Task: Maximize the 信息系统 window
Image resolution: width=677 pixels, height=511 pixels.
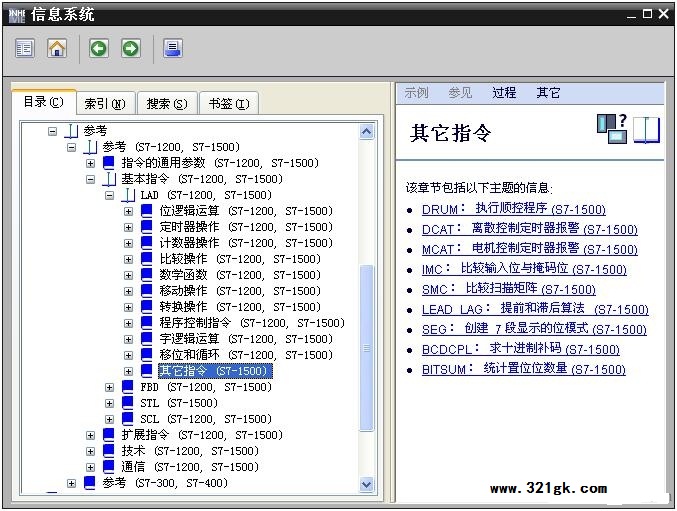Action: [647, 14]
